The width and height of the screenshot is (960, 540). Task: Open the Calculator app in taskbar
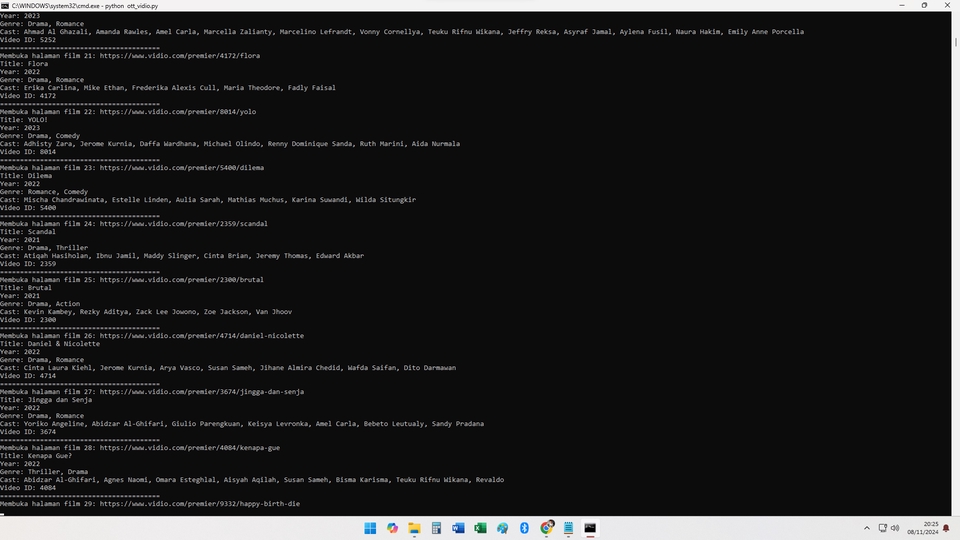(x=436, y=528)
